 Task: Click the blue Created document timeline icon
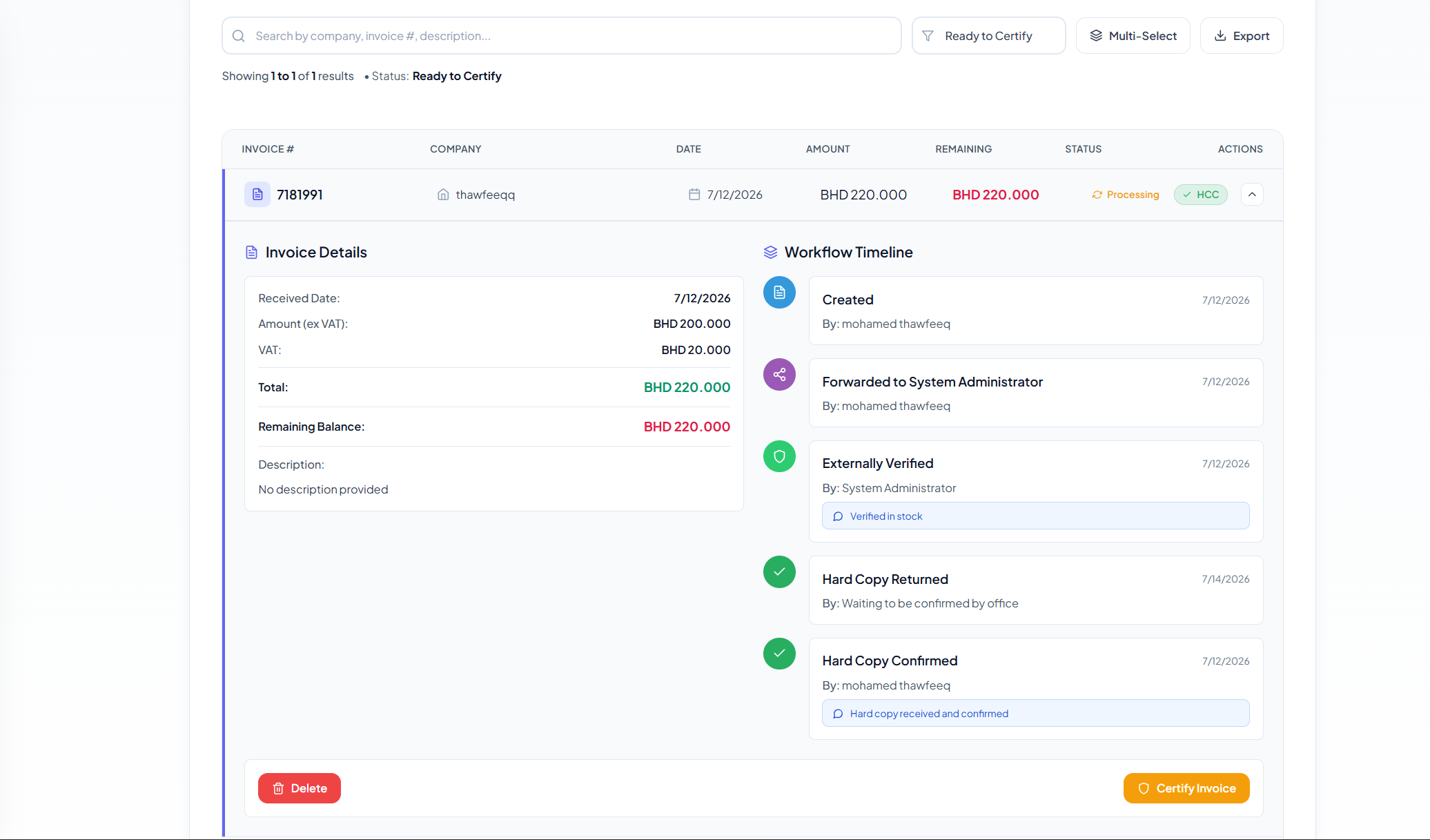779,293
